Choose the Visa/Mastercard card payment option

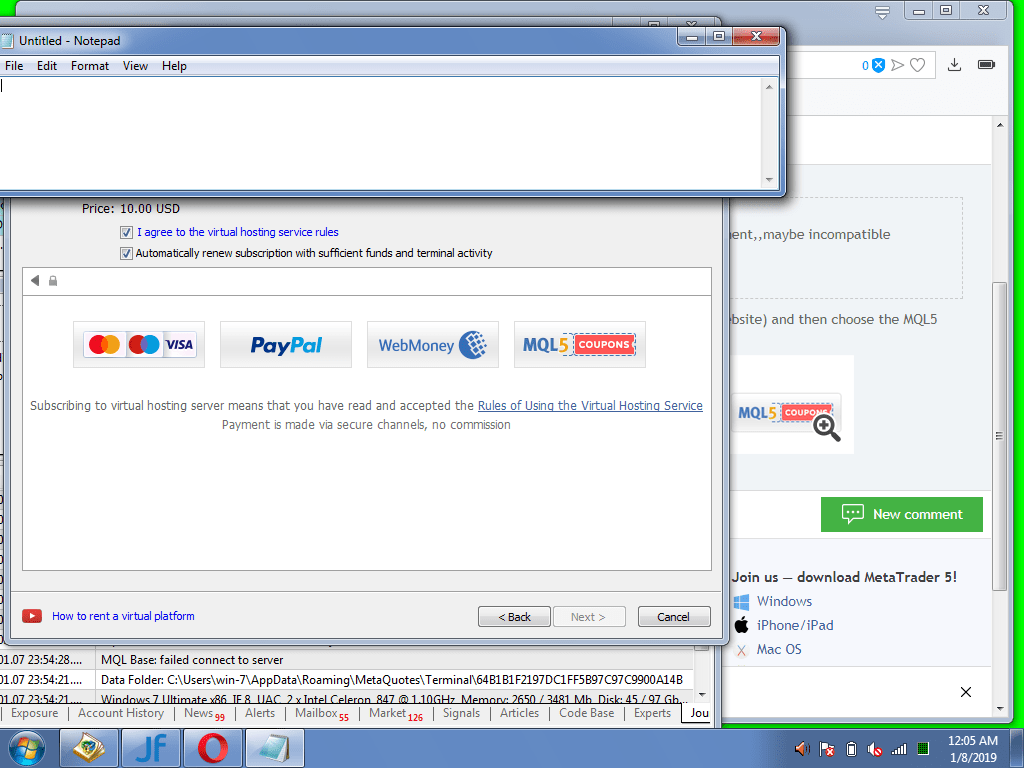[139, 344]
